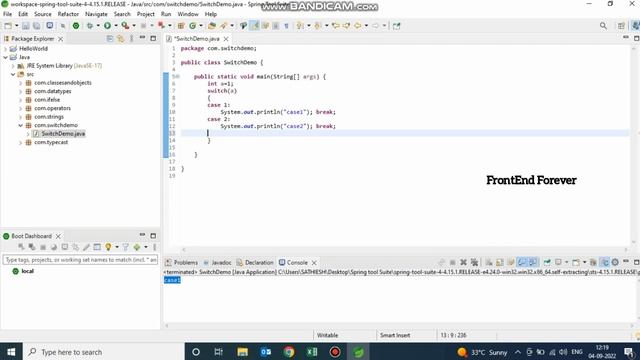Click the Boot Dashboard filter icon

(x=126, y=247)
